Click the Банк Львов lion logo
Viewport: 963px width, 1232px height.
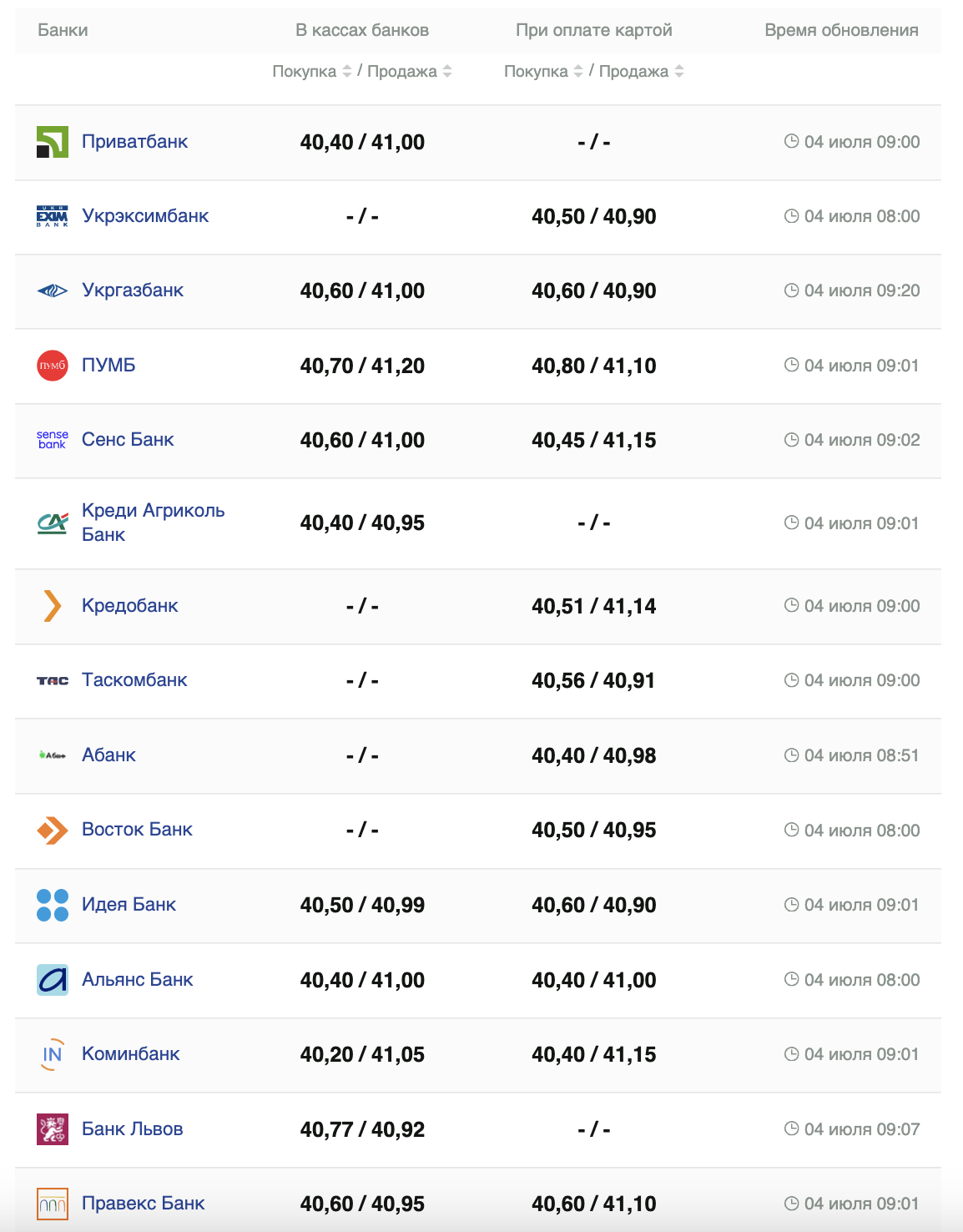click(x=53, y=1129)
